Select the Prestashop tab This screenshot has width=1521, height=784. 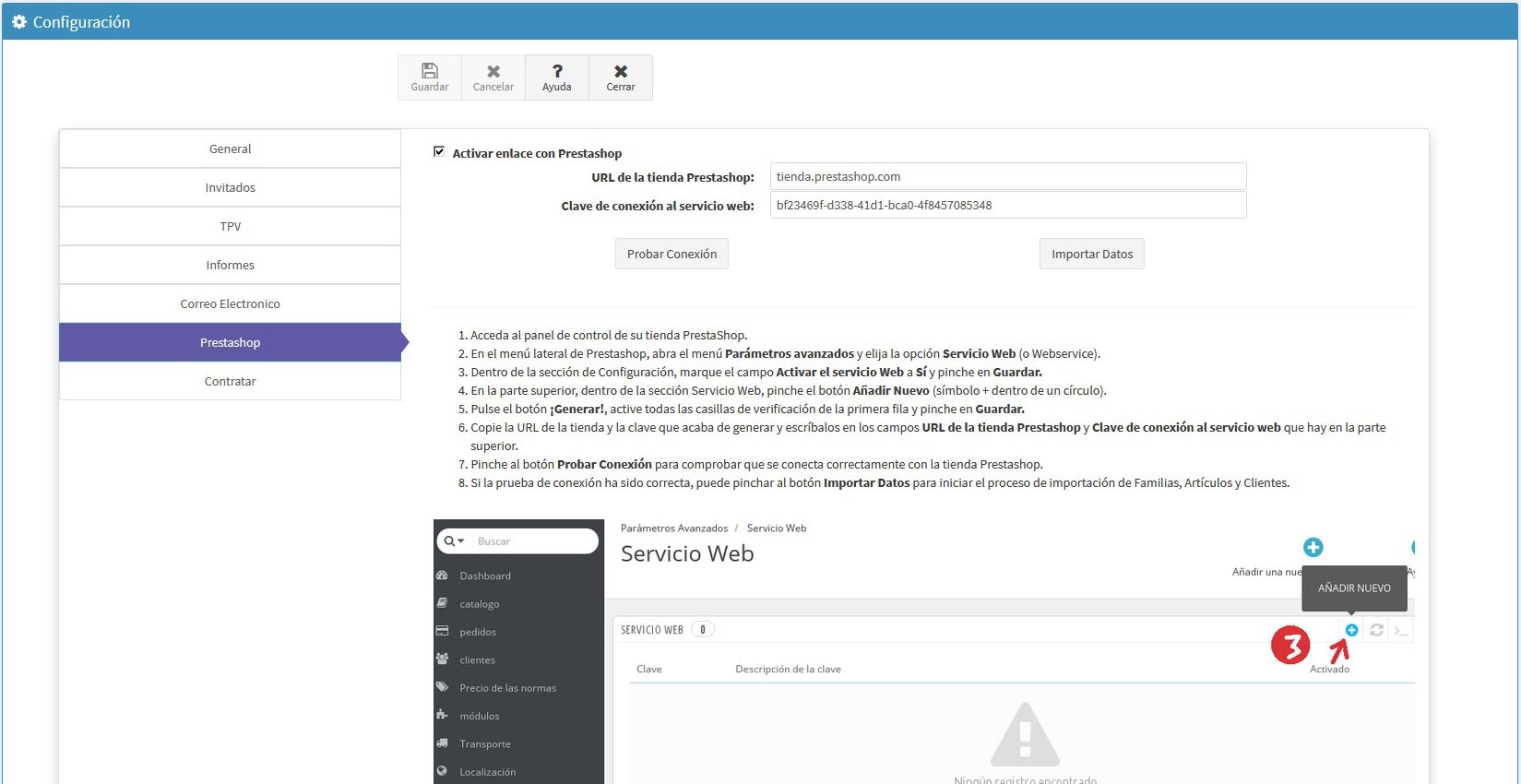(x=230, y=342)
